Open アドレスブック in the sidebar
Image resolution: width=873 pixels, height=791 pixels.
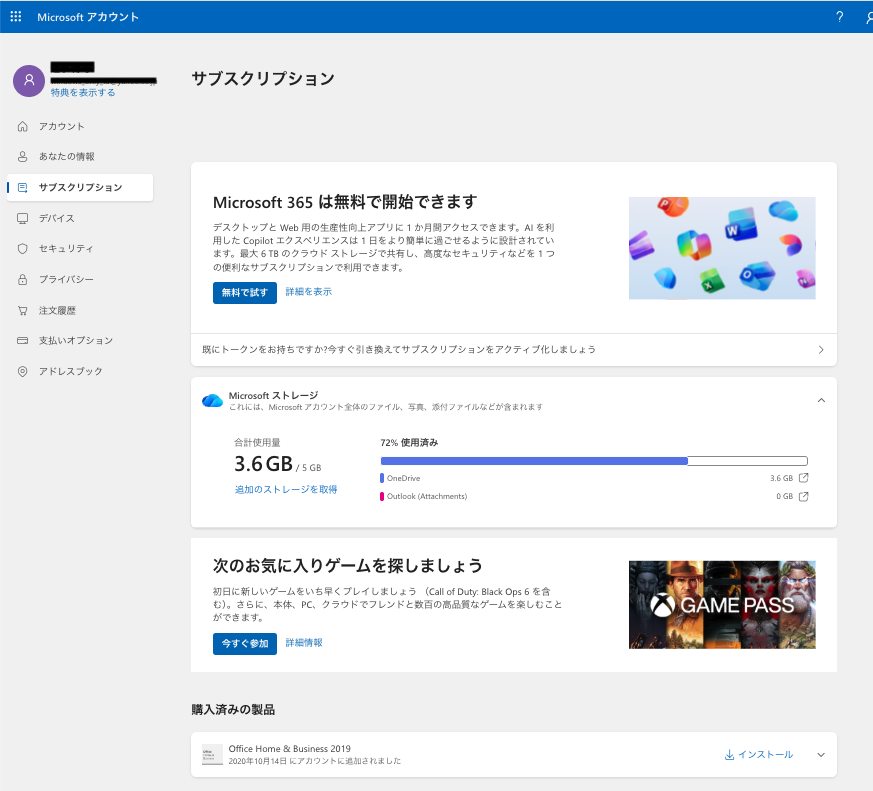(70, 371)
